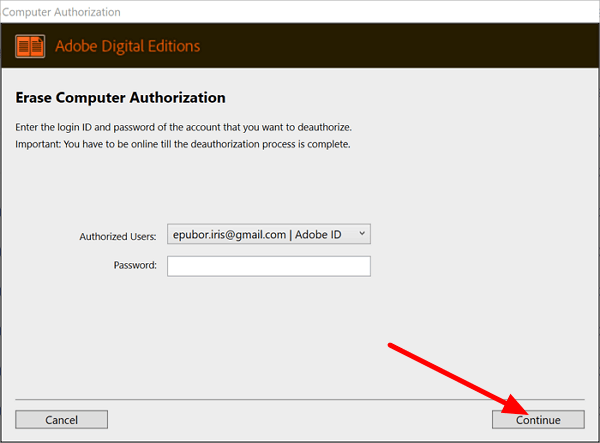Click the line starting "Important: You have to be online"
The height and width of the screenshot is (443, 600).
[183, 144]
